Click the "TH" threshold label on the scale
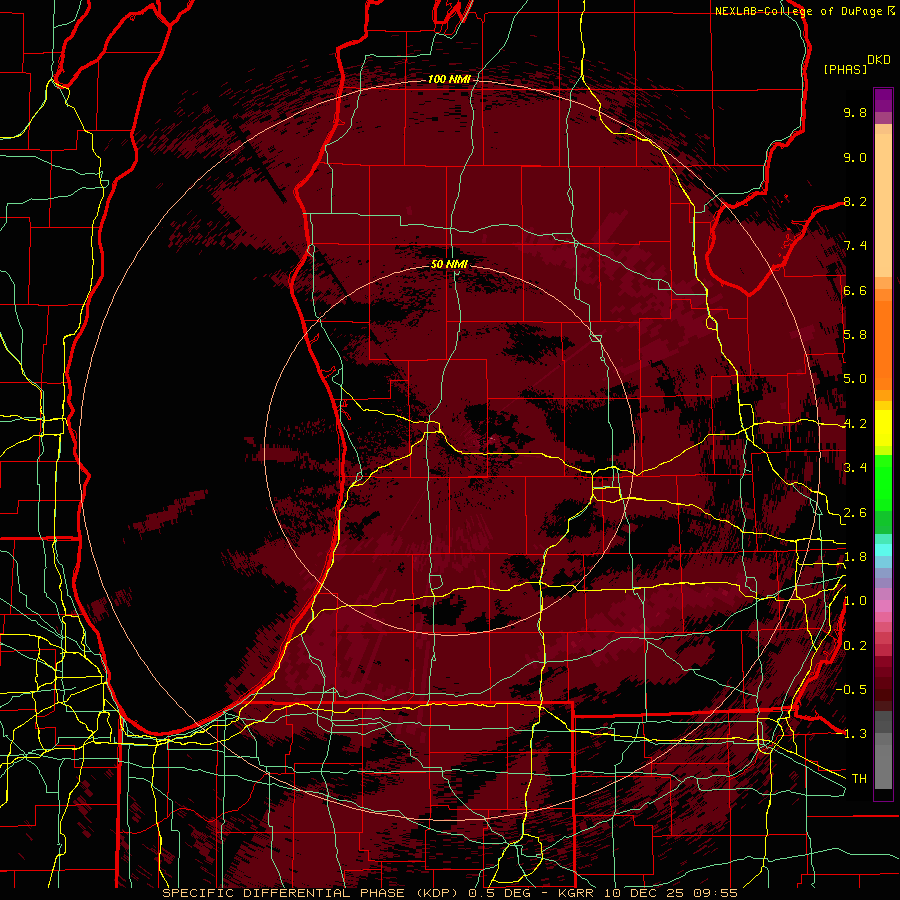 pos(859,778)
